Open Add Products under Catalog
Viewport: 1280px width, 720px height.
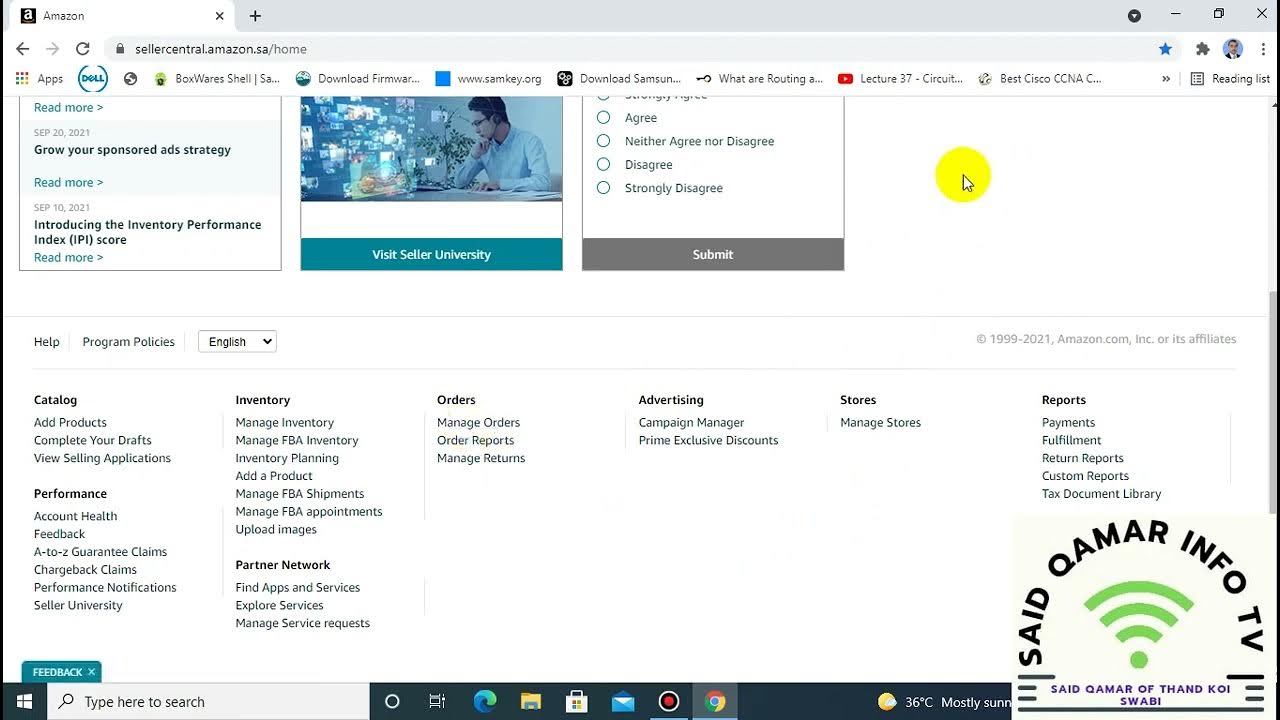tap(70, 422)
